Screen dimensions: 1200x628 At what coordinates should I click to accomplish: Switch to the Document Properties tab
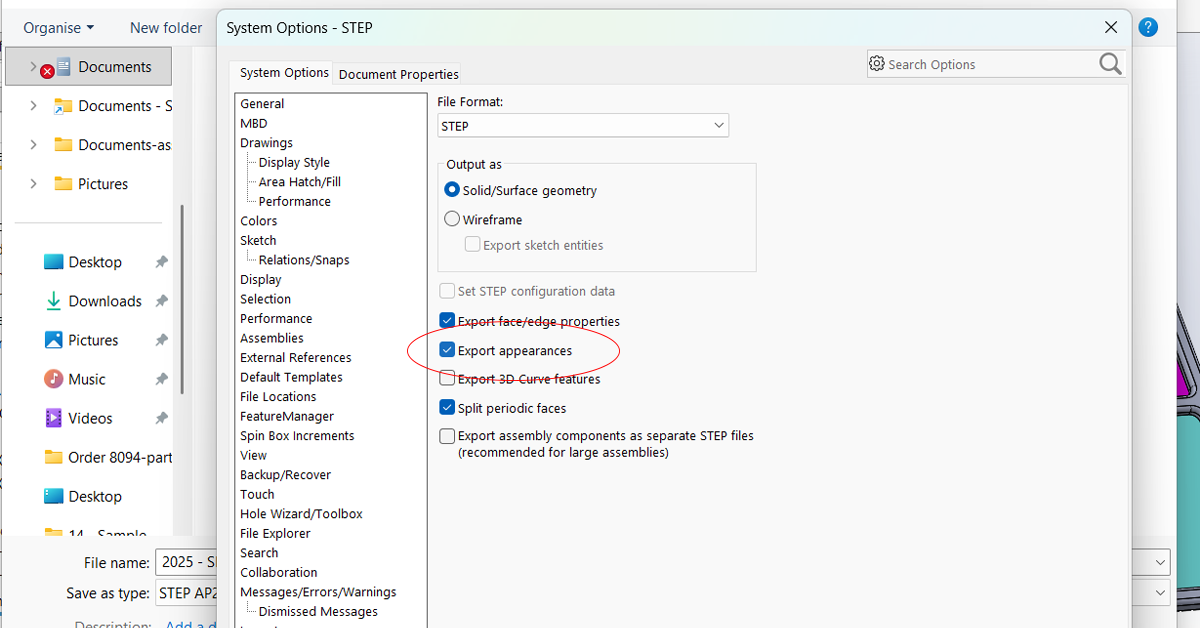(x=398, y=74)
